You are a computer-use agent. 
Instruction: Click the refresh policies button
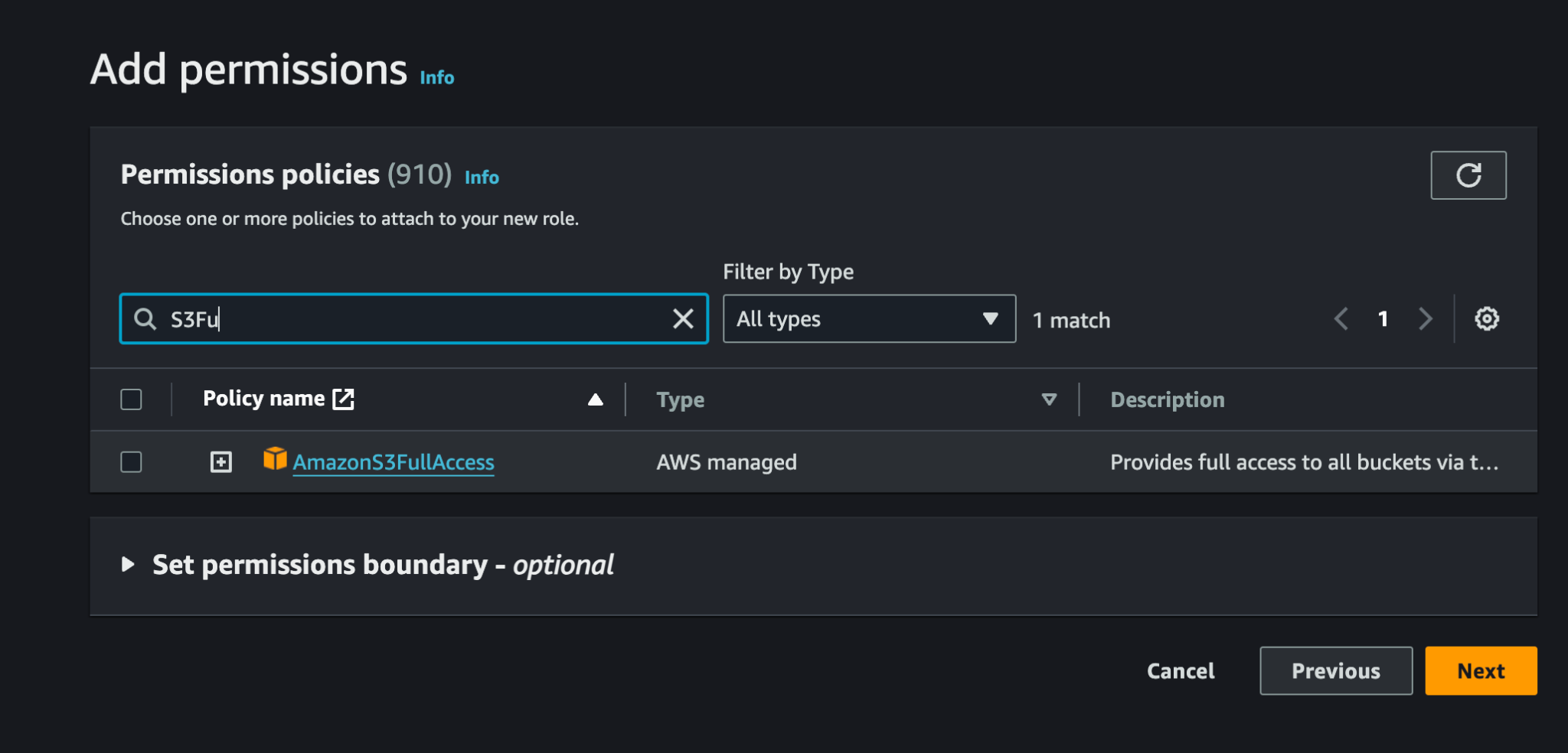tap(1468, 175)
